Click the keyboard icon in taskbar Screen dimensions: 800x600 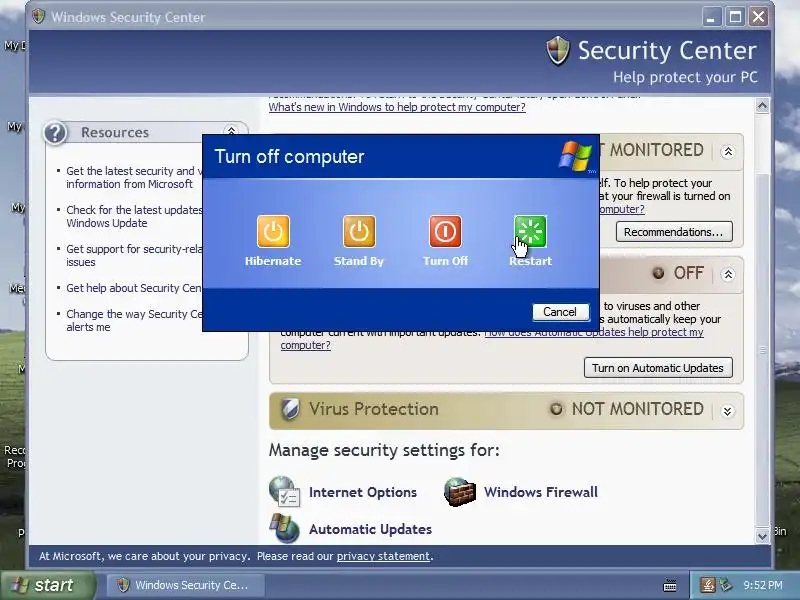670,586
